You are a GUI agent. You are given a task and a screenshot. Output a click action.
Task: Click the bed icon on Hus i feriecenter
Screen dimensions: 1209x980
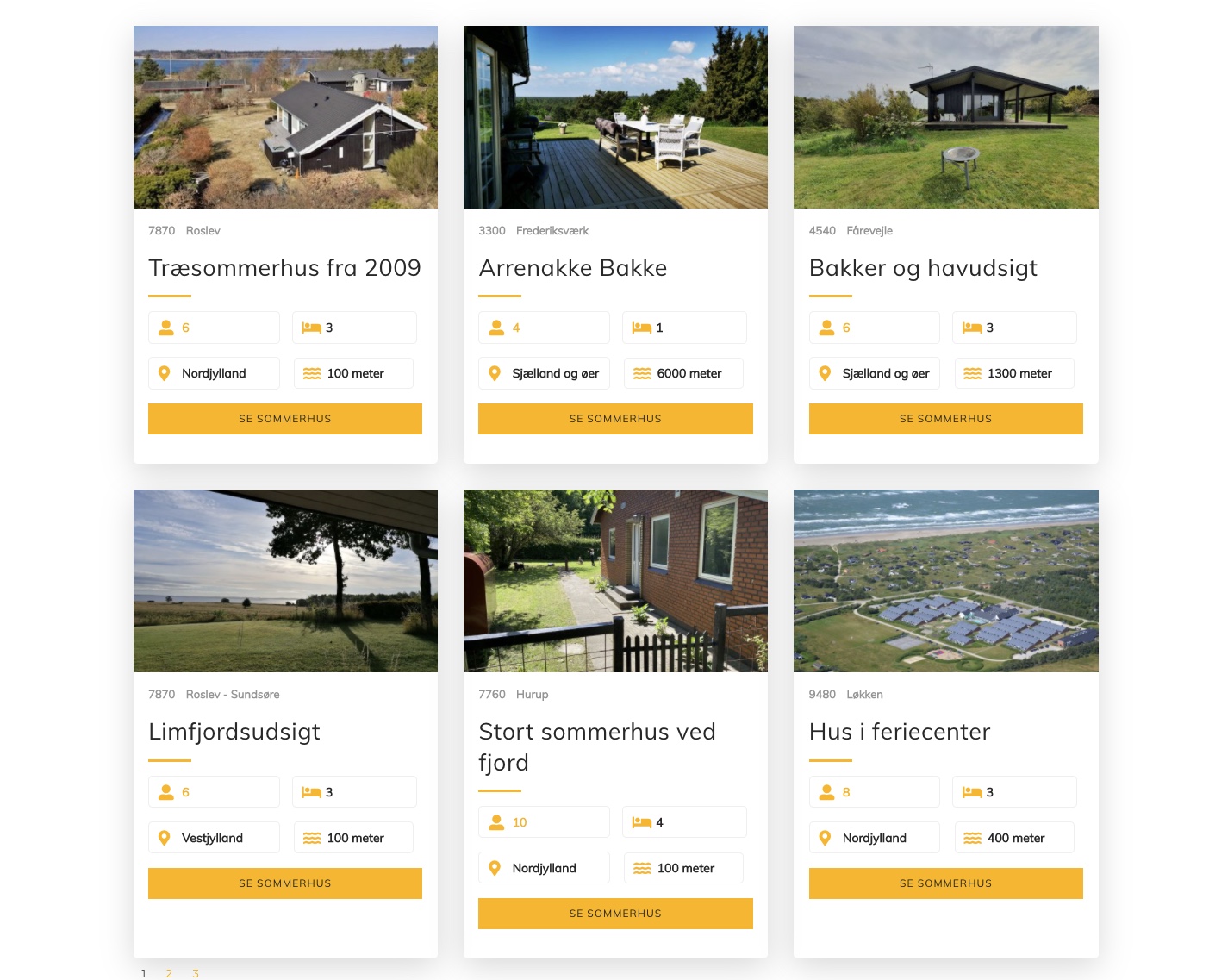[x=972, y=792]
